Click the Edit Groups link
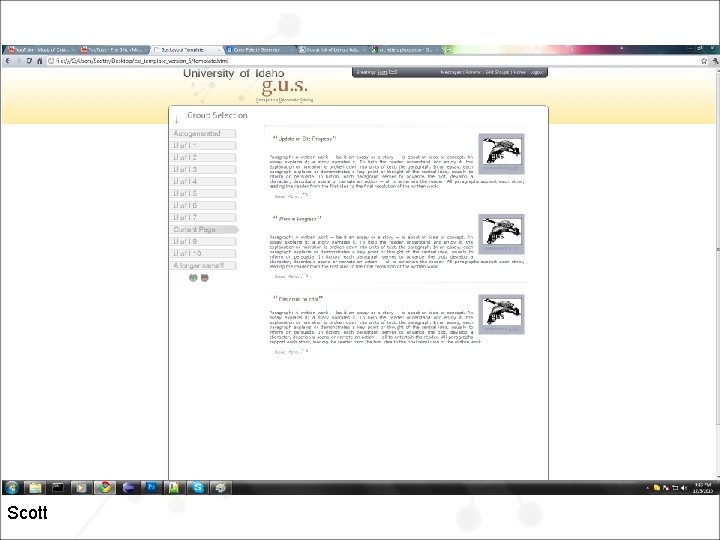 pyautogui.click(x=498, y=72)
